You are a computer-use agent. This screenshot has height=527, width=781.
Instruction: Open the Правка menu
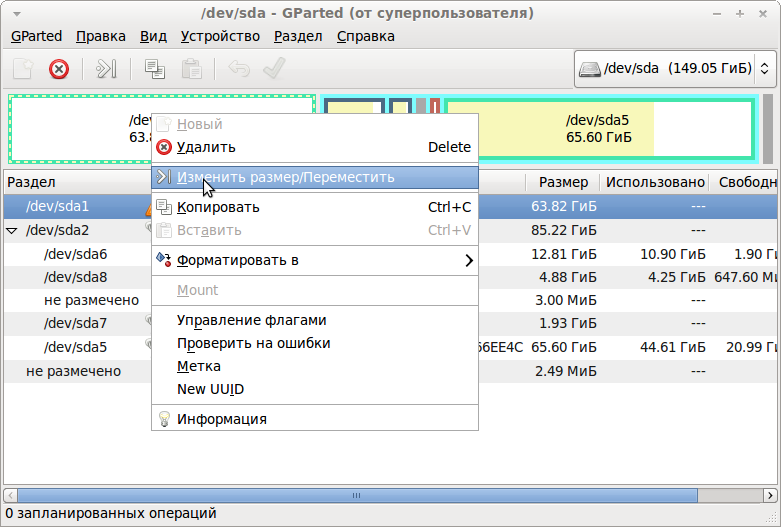(101, 36)
